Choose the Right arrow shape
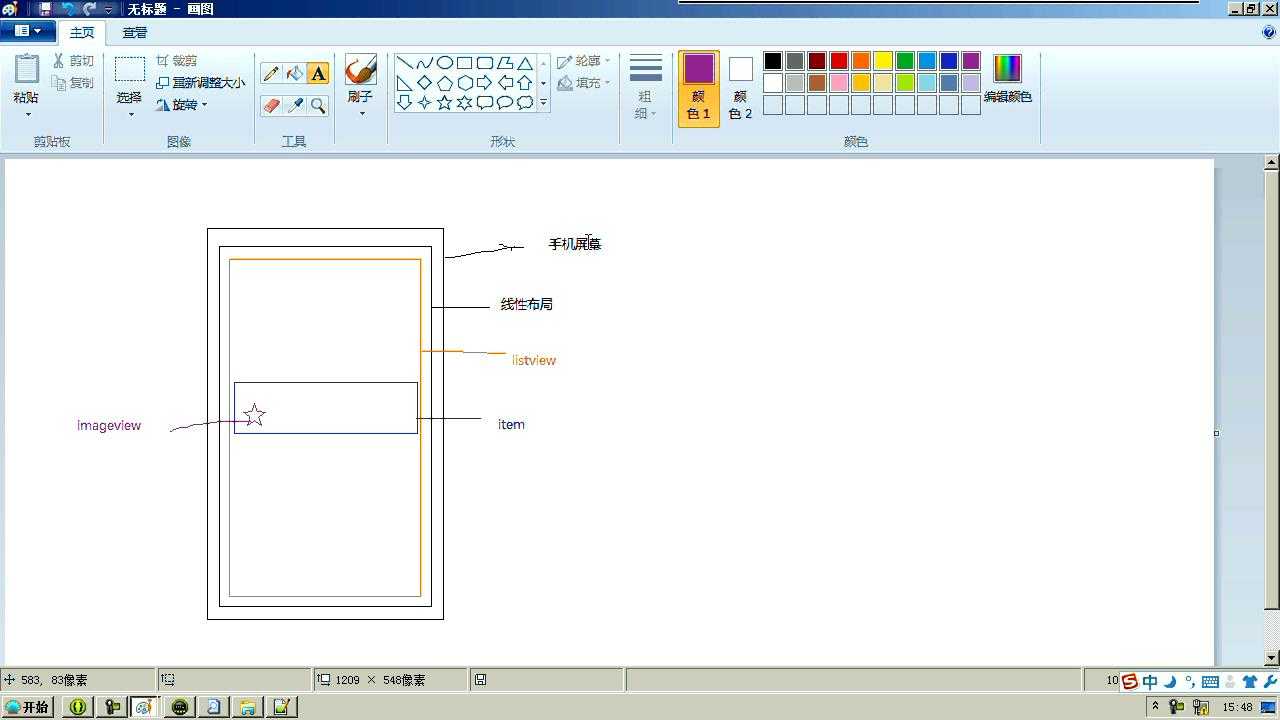Screen dimensions: 1280x720 pyautogui.click(x=485, y=83)
